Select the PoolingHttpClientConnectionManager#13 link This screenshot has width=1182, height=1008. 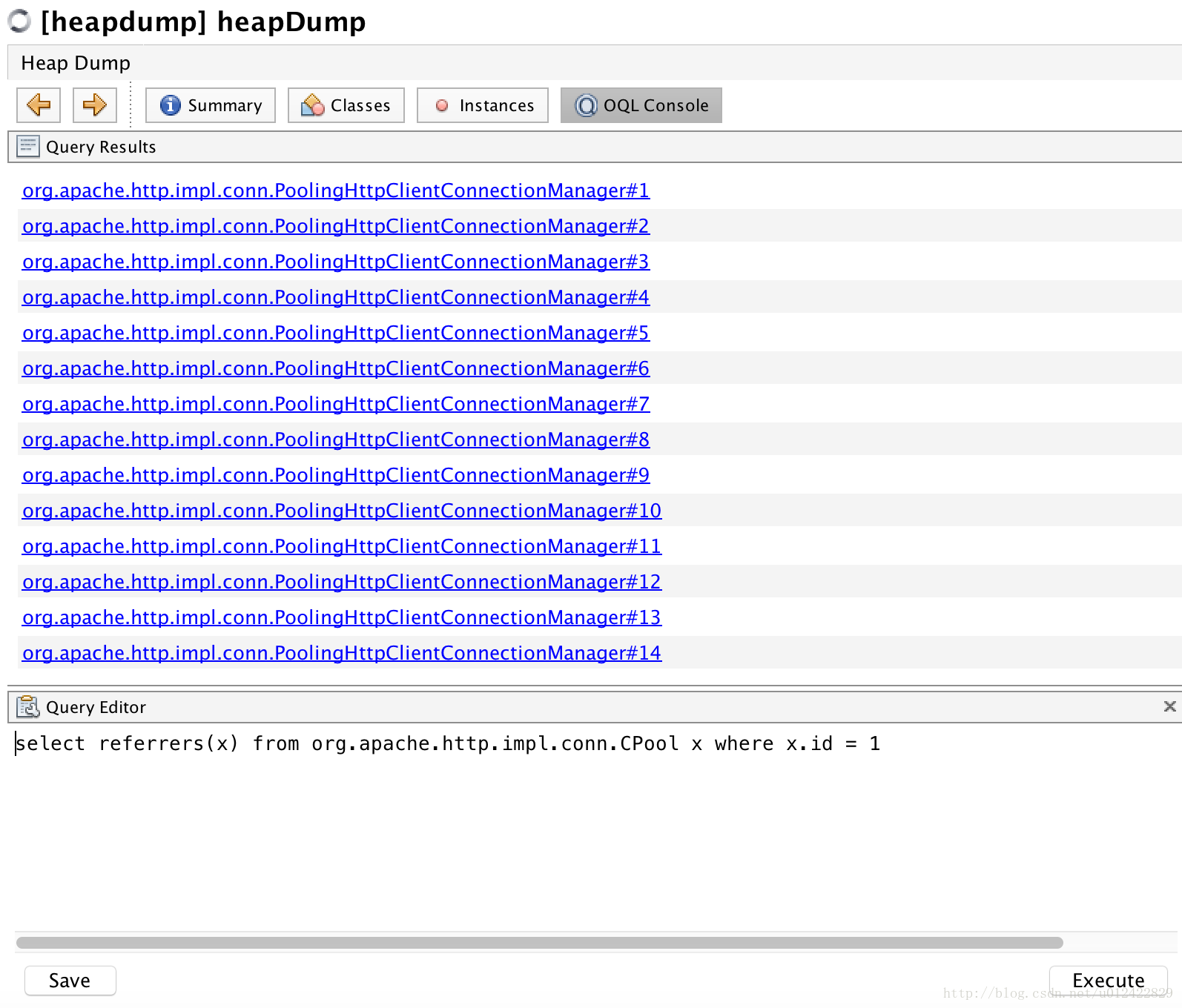(342, 617)
